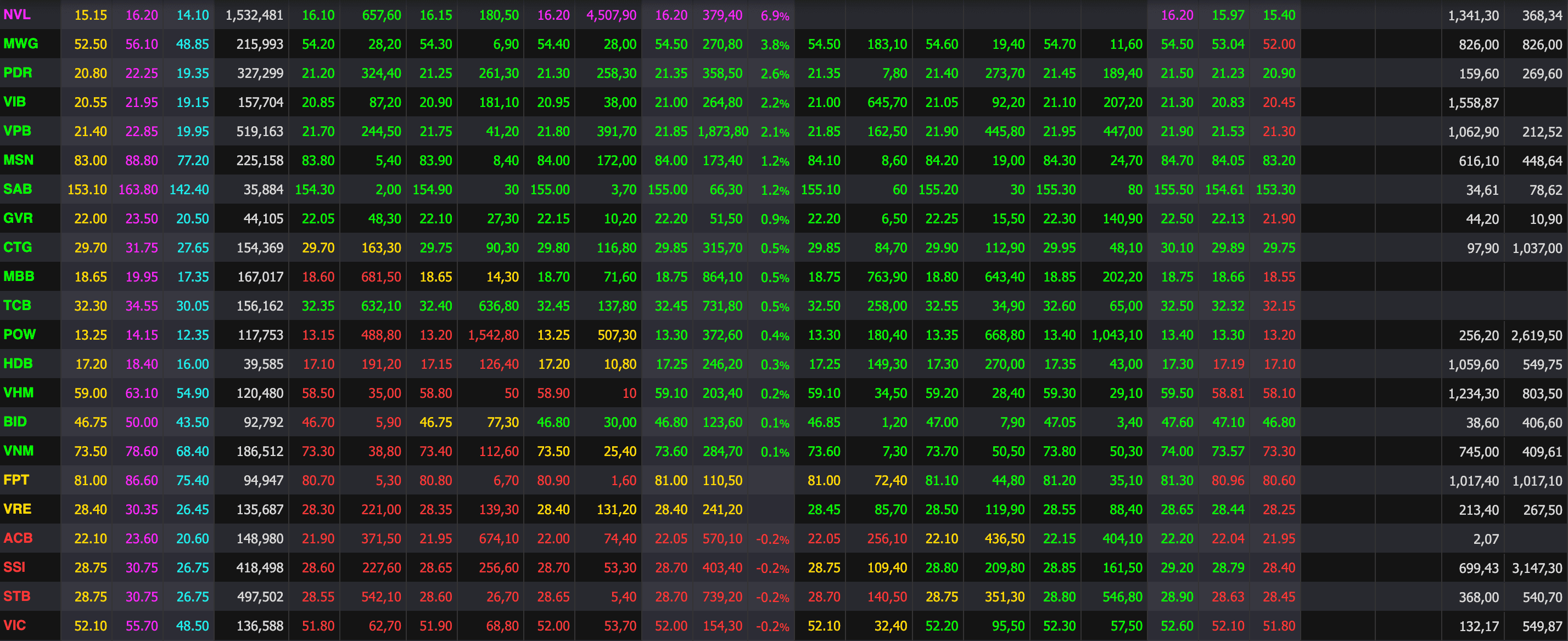Click MWG change percentage 3.8%

click(x=775, y=45)
